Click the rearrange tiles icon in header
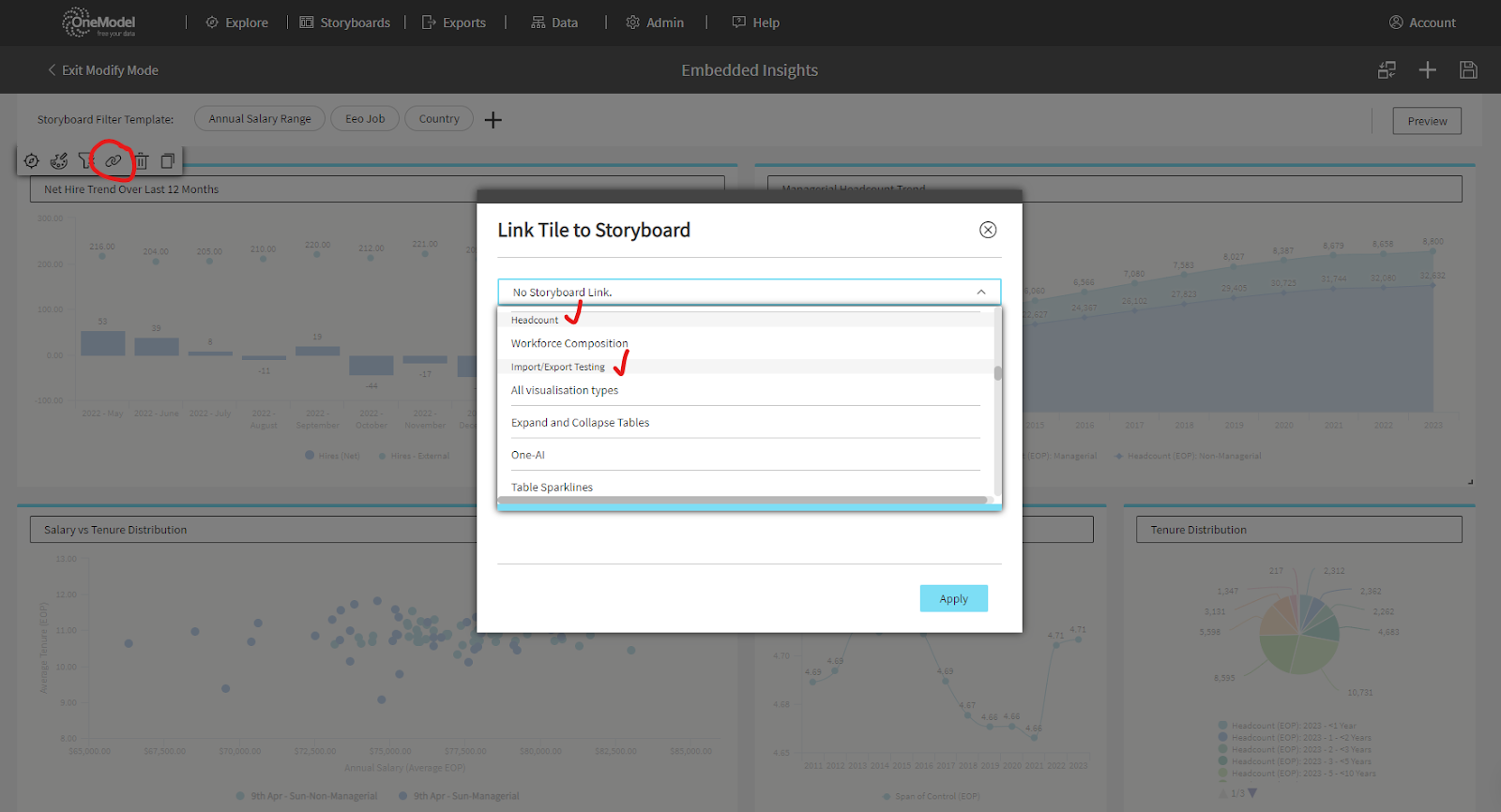This screenshot has height=812, width=1501. click(x=1387, y=70)
